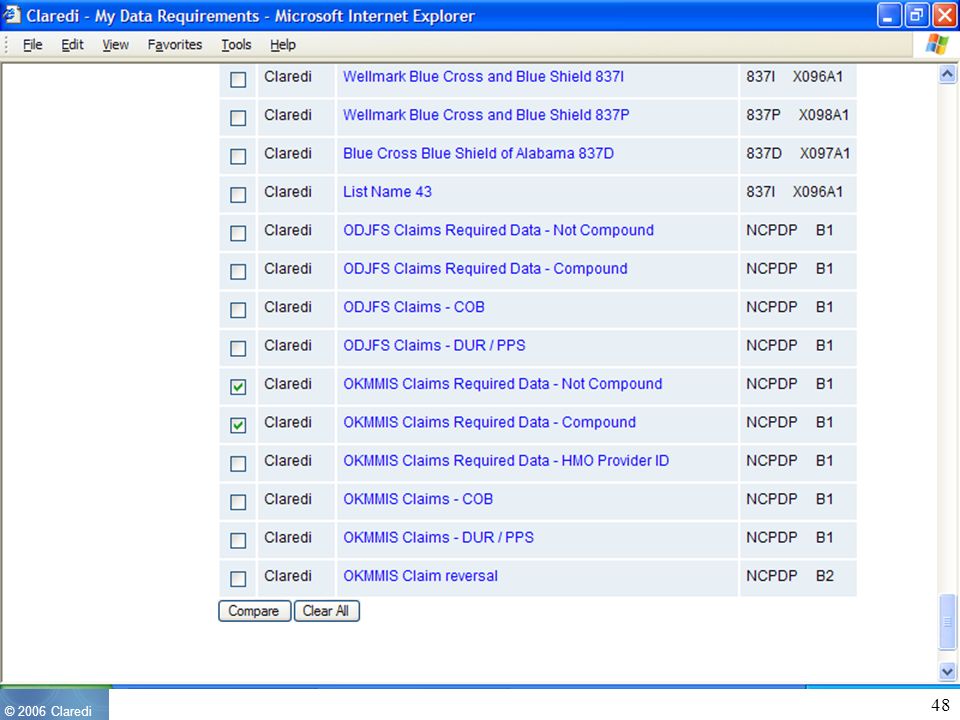Click the Clear All button
The width and height of the screenshot is (960, 720).
326,611
